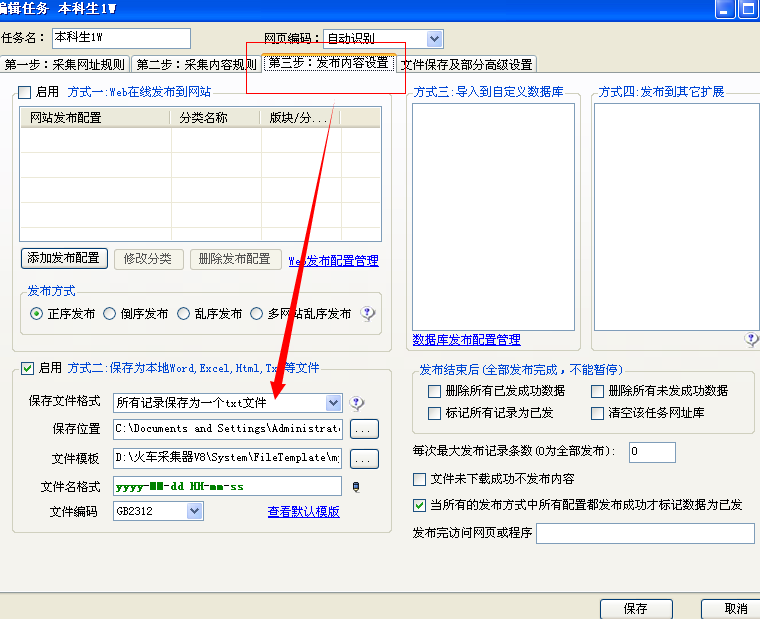Click help icon beside publish order options
The height and width of the screenshot is (619, 760).
point(368,314)
